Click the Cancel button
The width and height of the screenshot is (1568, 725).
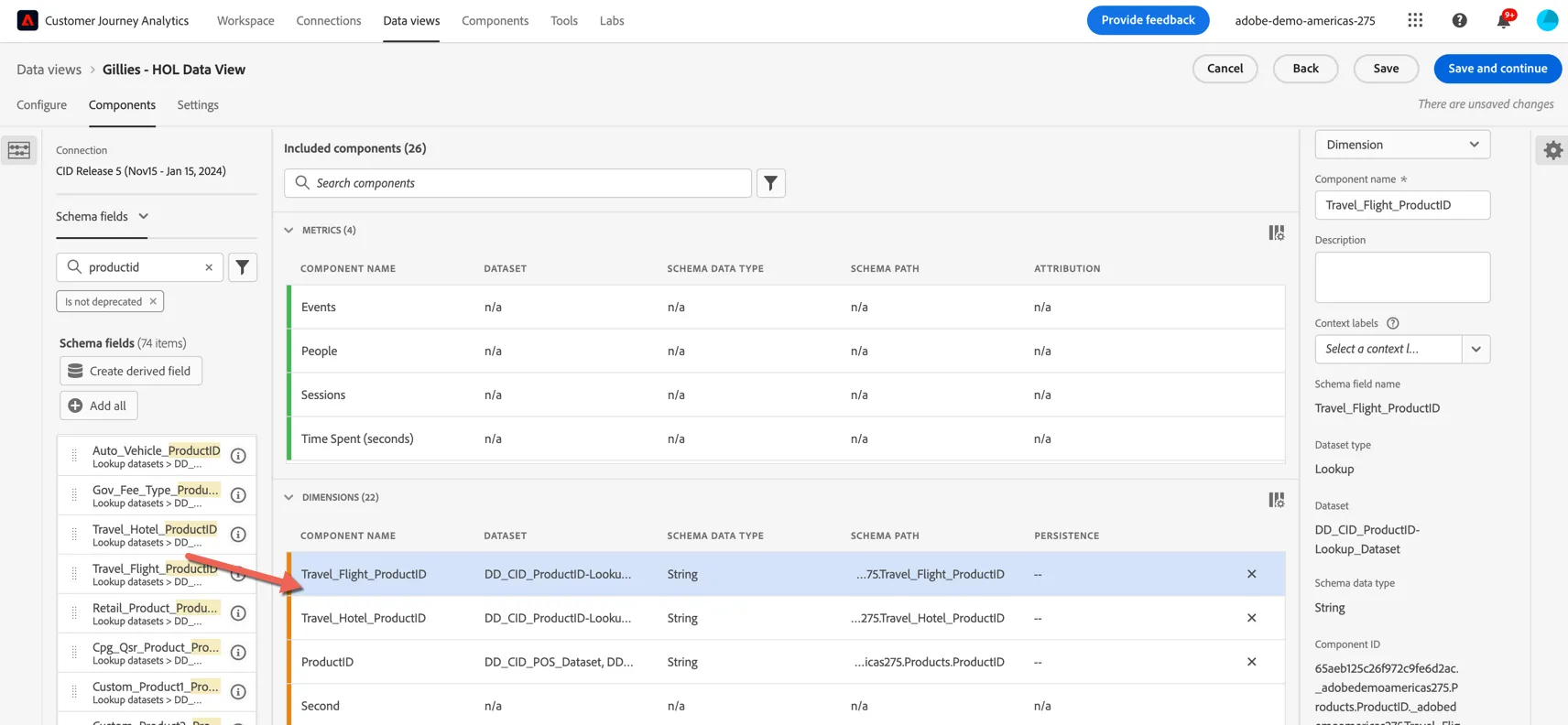pyautogui.click(x=1225, y=69)
